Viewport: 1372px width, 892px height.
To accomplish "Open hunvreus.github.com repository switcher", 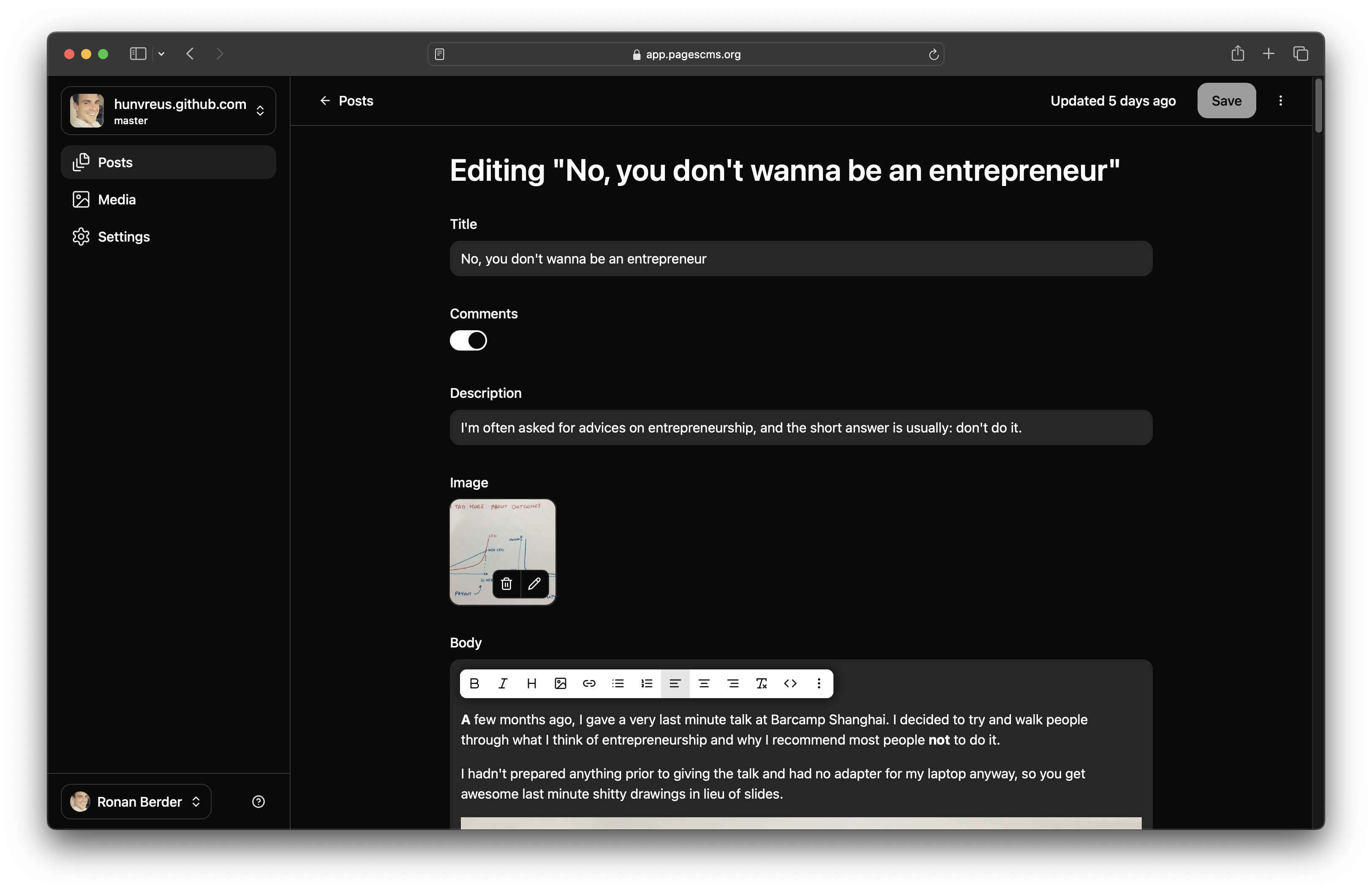I will pyautogui.click(x=168, y=111).
